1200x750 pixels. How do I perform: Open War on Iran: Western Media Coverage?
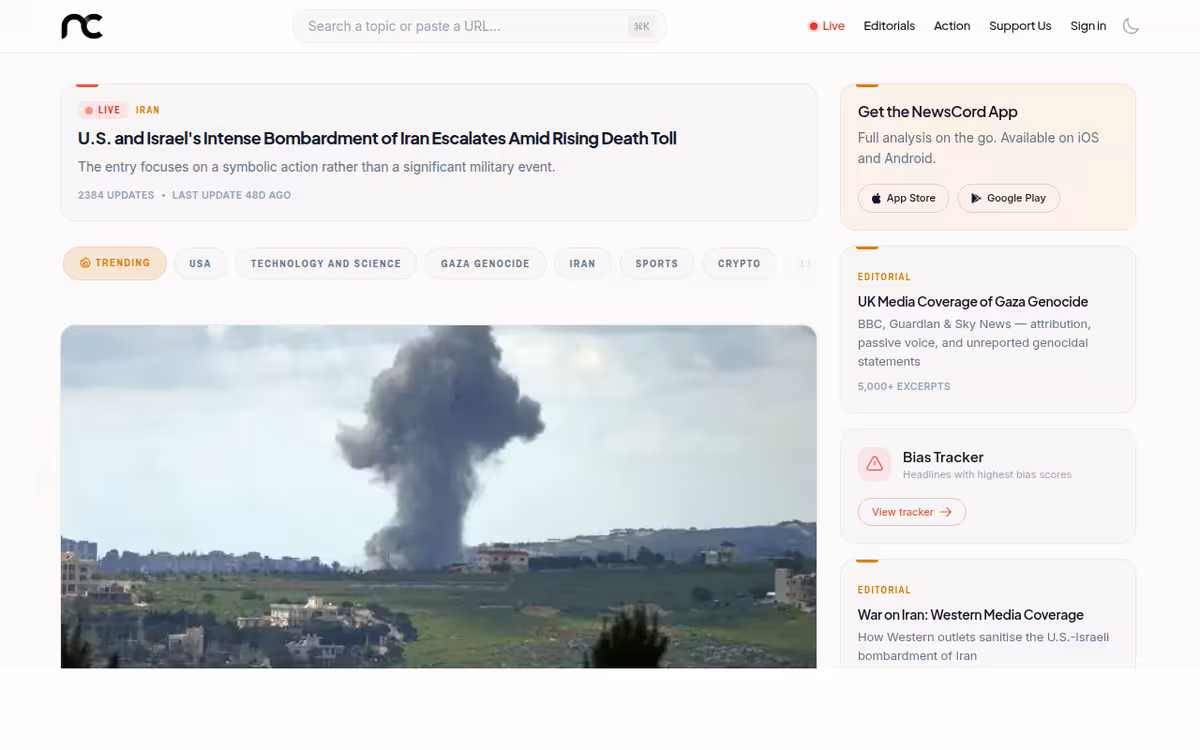(x=970, y=615)
